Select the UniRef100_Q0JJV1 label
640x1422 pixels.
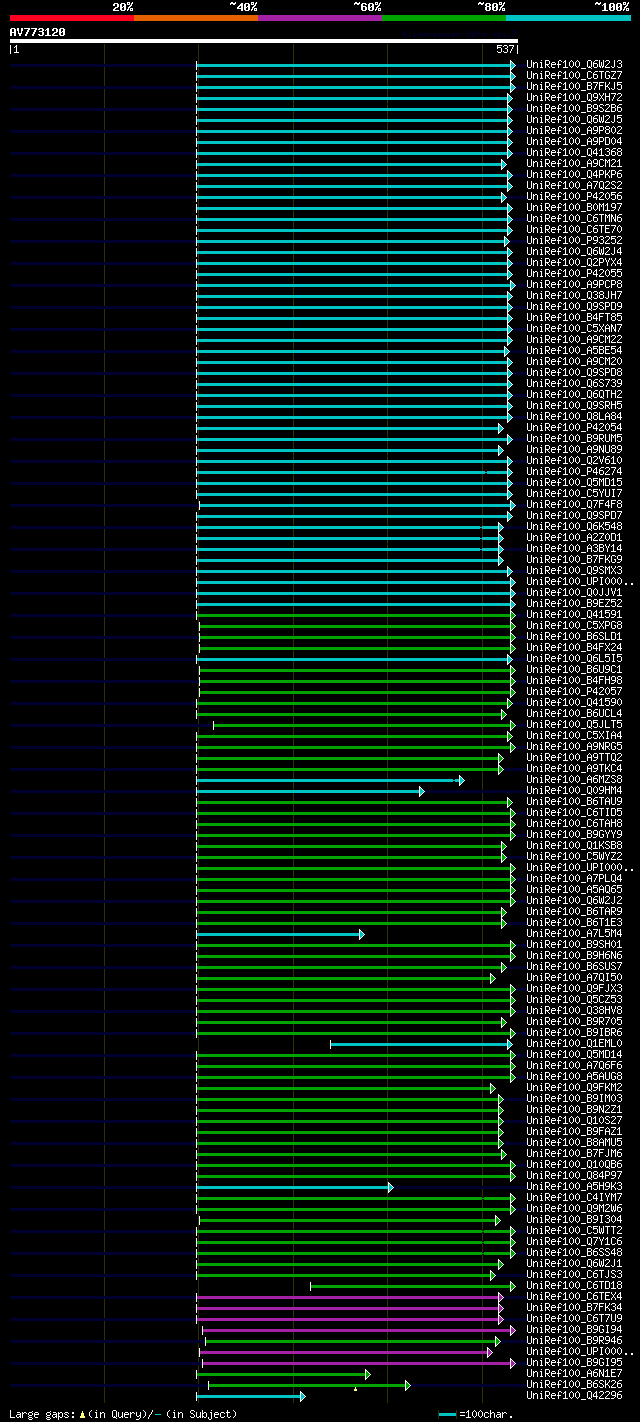[x=574, y=592]
